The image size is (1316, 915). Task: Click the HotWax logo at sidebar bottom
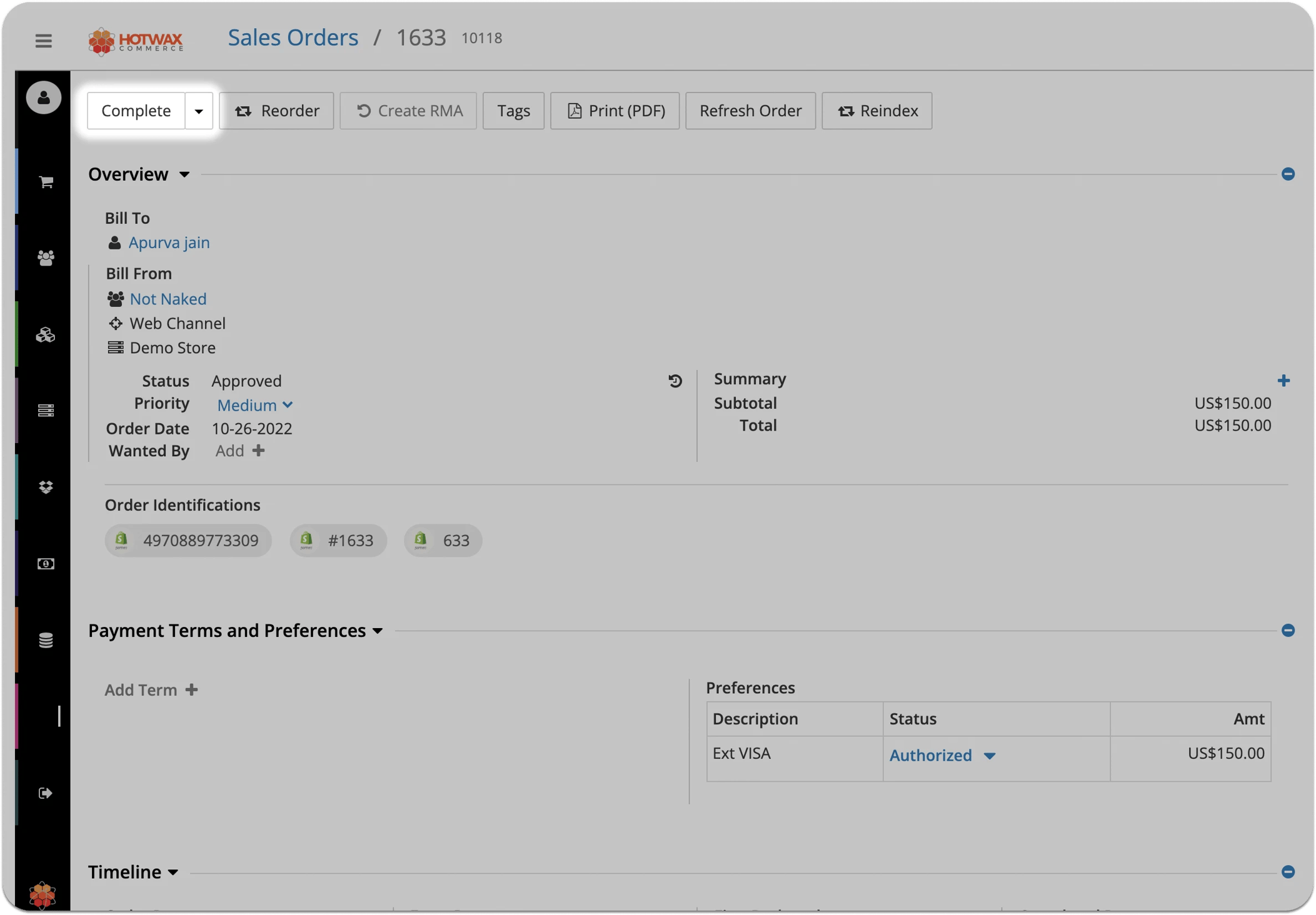point(43,895)
